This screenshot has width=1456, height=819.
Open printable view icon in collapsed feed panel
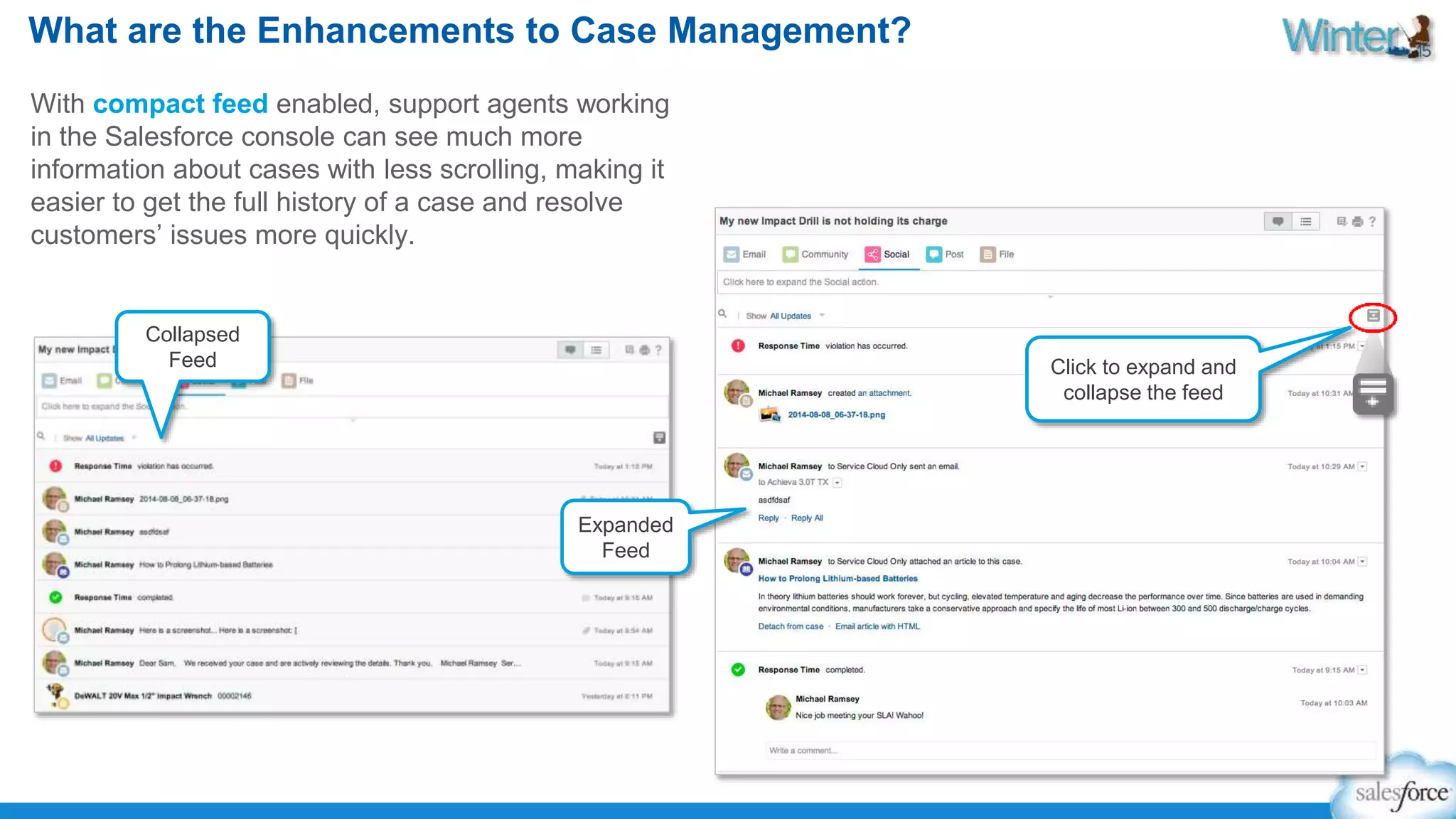(644, 350)
